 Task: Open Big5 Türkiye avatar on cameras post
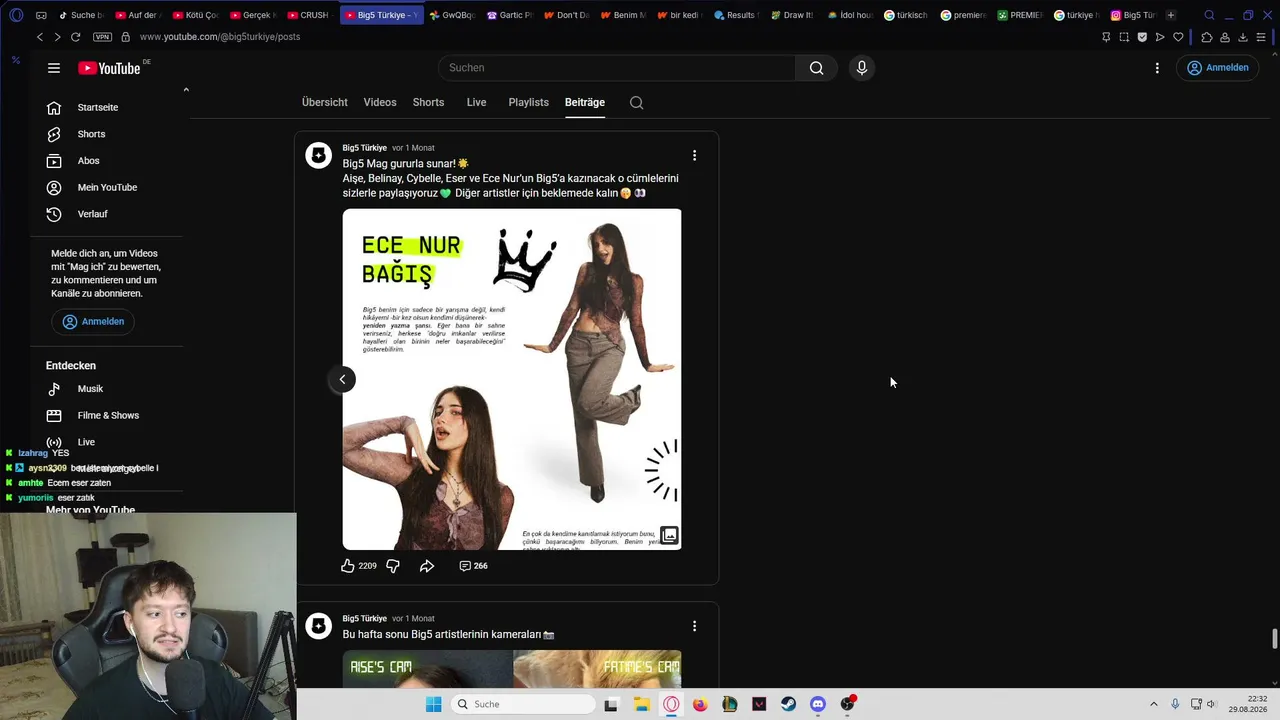(x=318, y=626)
